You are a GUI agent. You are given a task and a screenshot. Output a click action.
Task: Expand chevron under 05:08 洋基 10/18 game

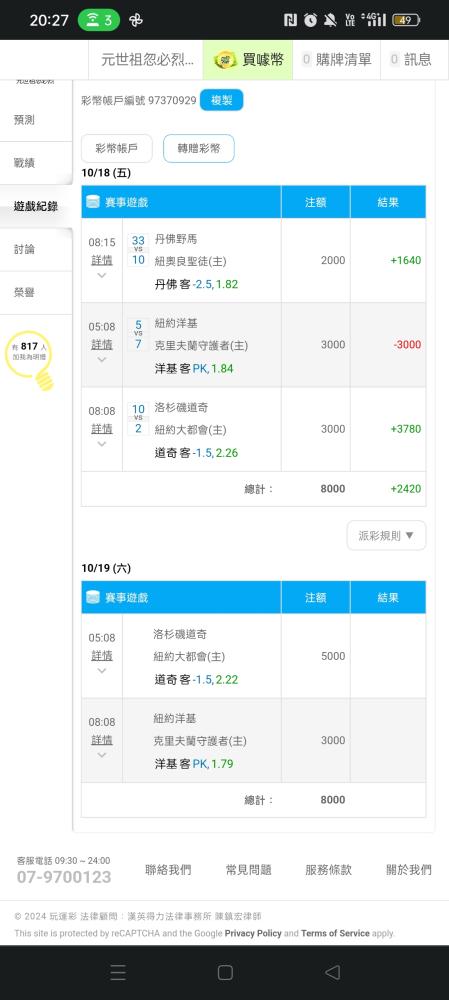coord(101,360)
